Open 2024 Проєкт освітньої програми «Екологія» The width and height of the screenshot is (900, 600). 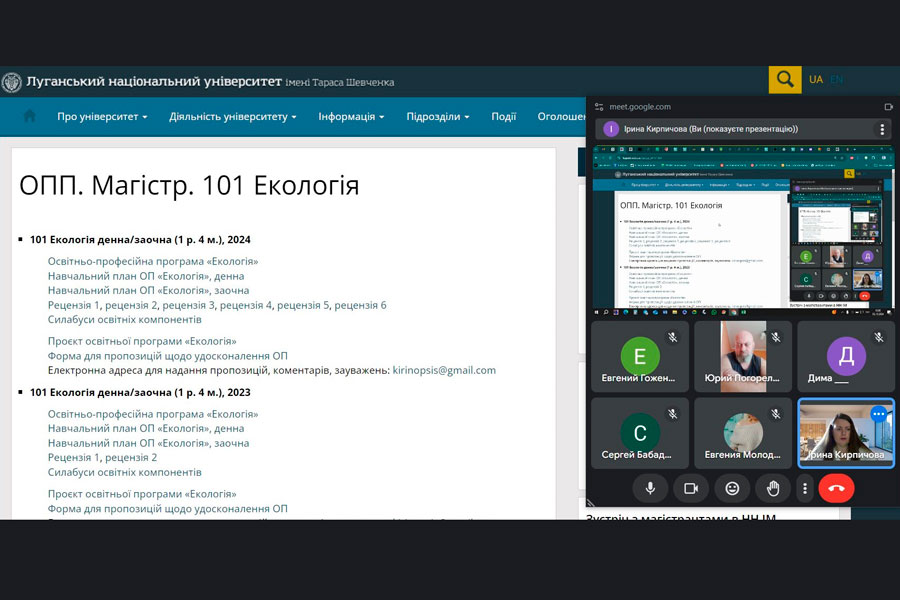tap(142, 341)
